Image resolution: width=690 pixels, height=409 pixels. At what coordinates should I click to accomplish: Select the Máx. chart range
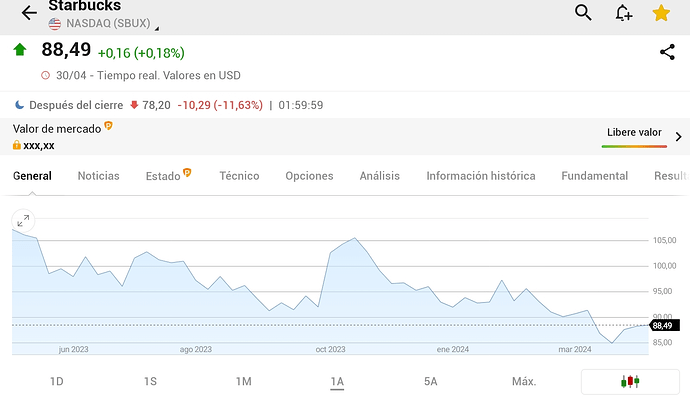pos(524,381)
